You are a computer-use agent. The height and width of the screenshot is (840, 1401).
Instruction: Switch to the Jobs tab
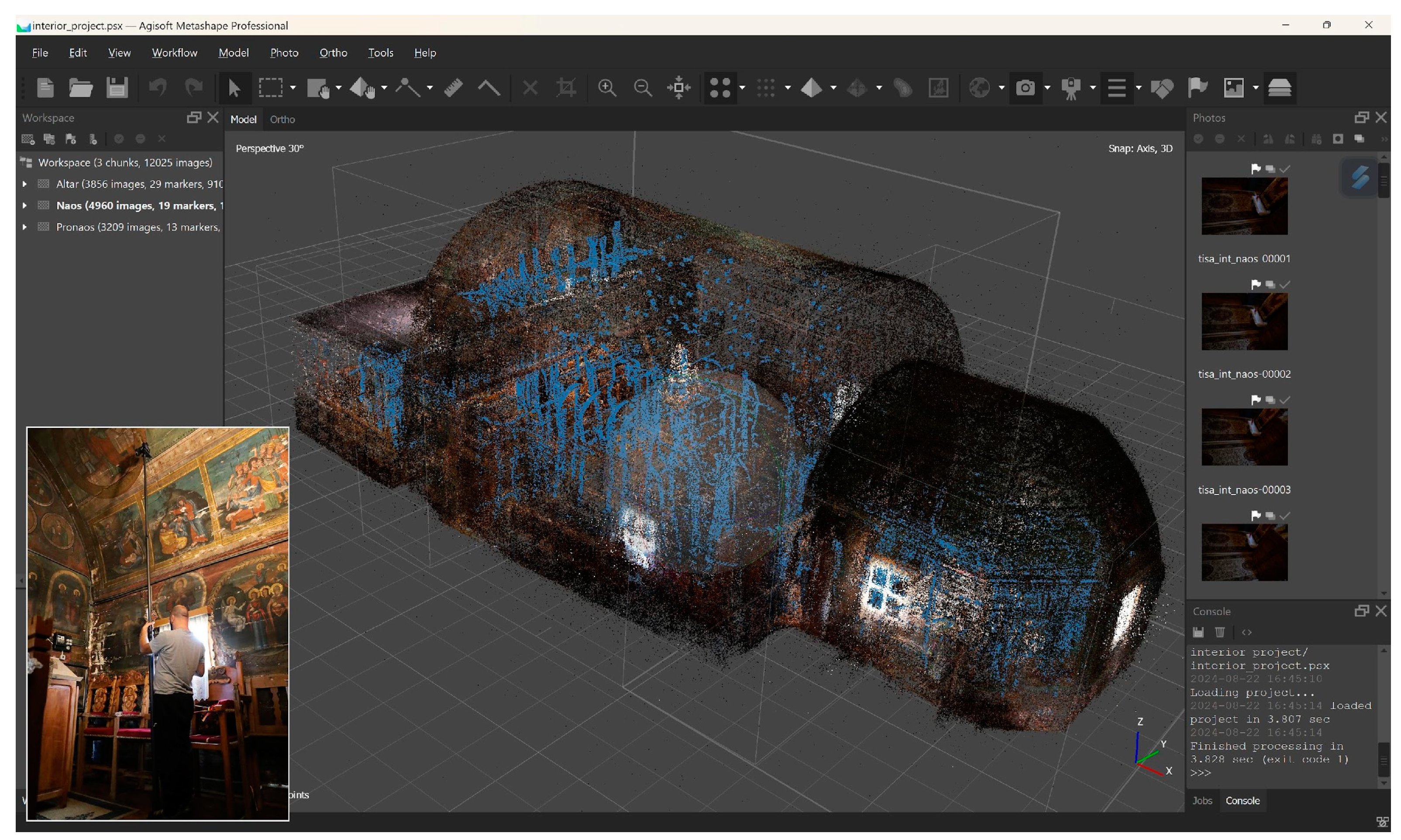click(1202, 800)
